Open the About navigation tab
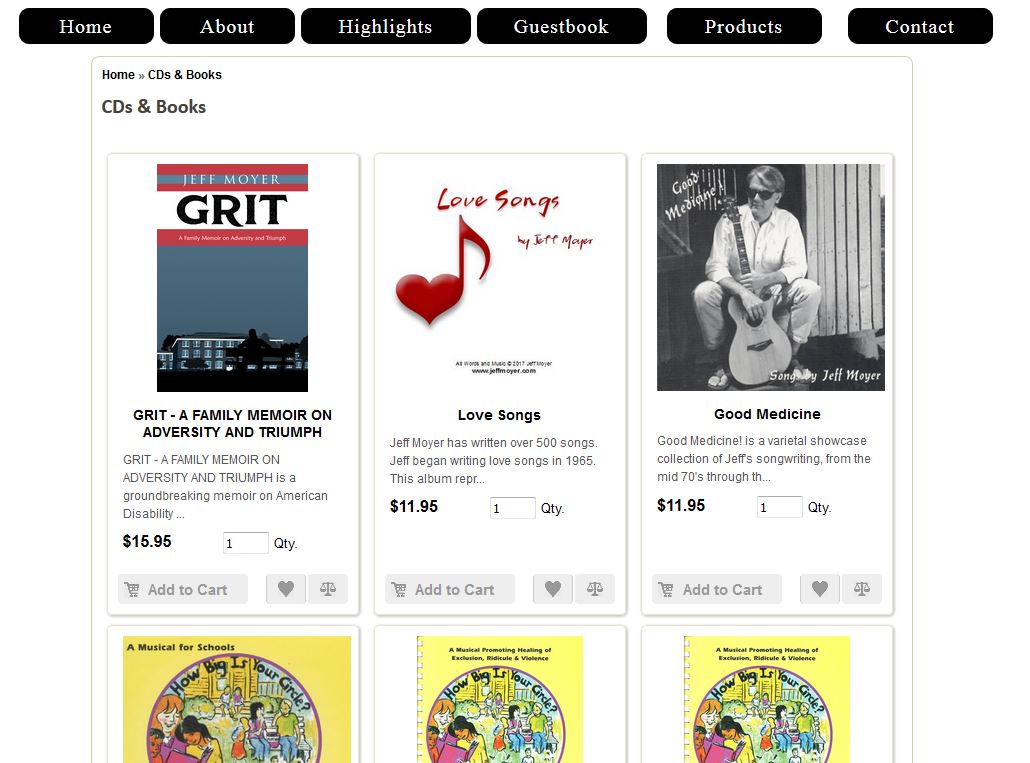 (227, 26)
